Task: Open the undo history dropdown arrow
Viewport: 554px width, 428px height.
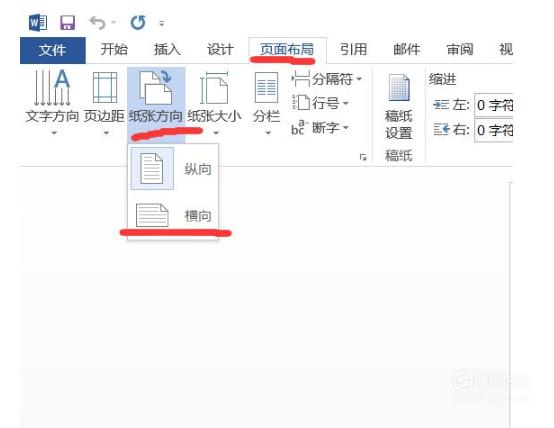Action: 114,23
